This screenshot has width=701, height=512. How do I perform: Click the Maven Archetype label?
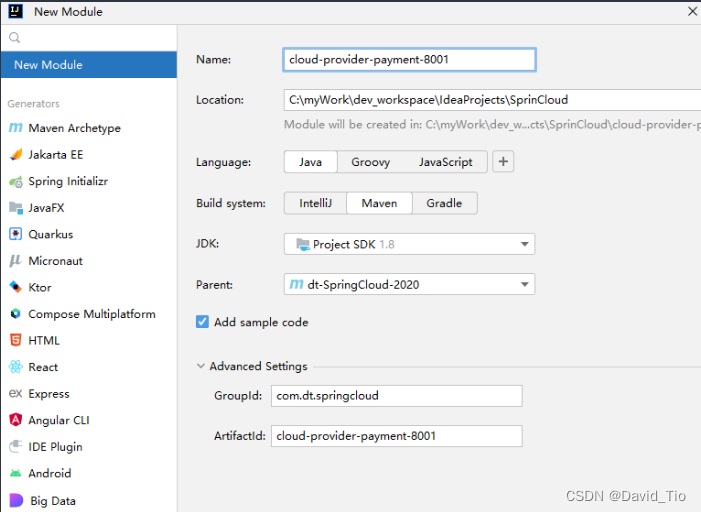(75, 128)
